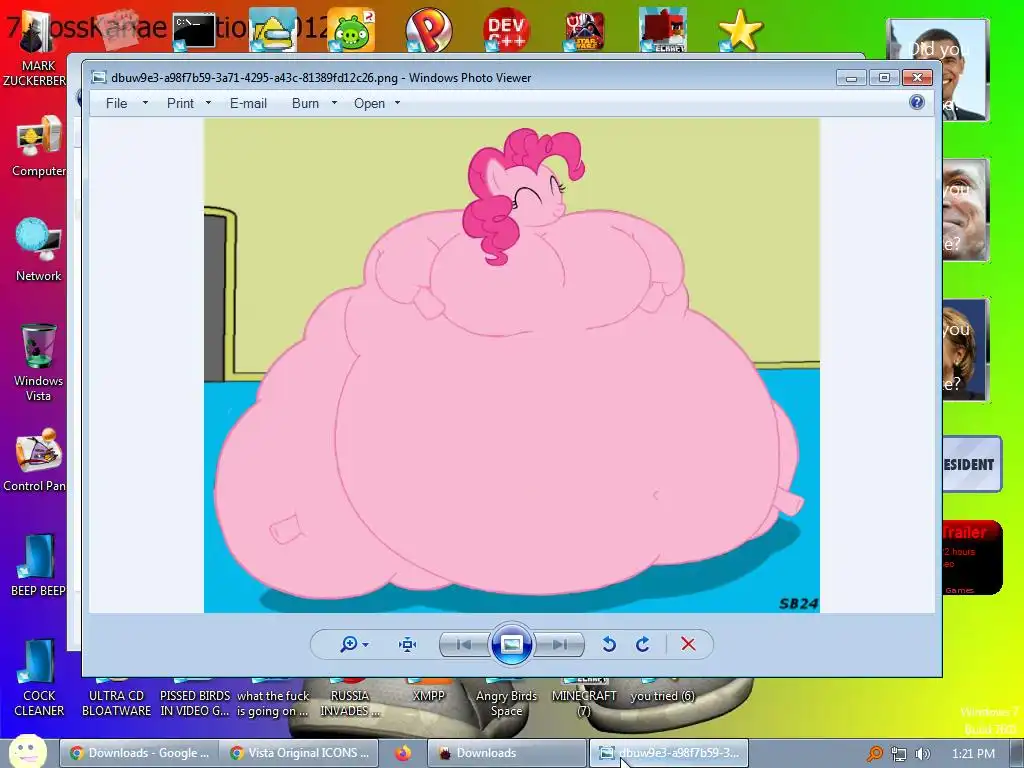The image size is (1024, 768).
Task: Click the Angry Birds Space label
Action: [506, 703]
